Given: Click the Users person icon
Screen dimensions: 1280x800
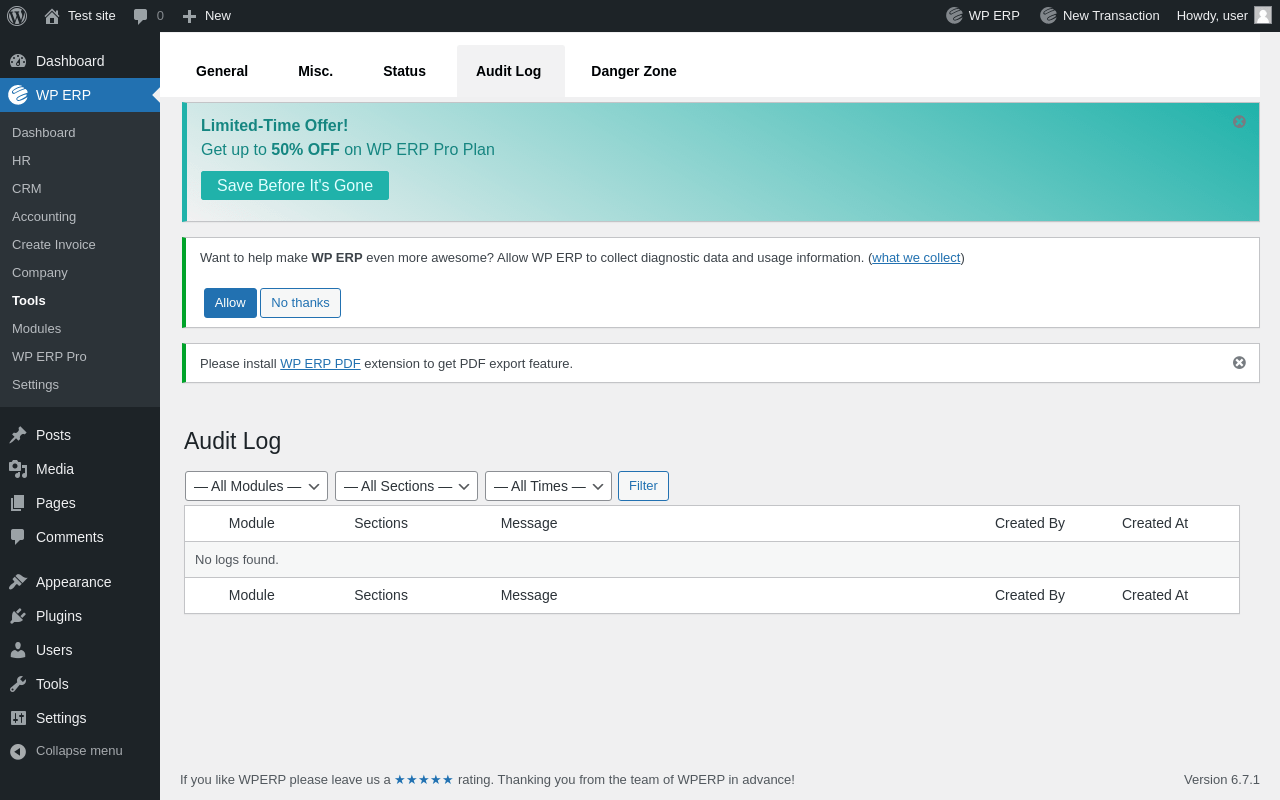Looking at the screenshot, I should pos(18,650).
